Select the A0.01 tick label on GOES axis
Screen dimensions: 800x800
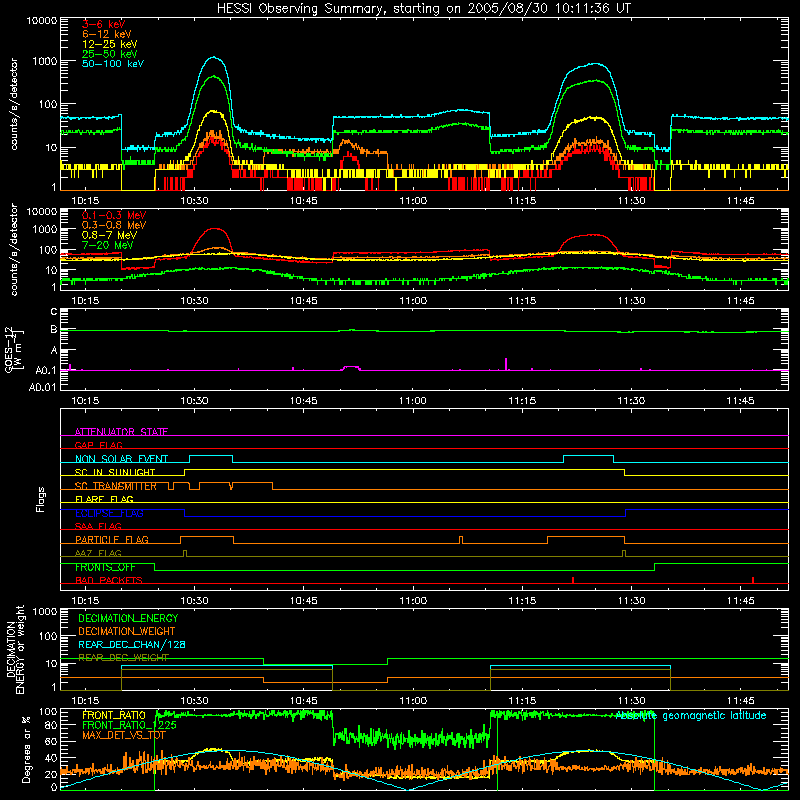42,388
